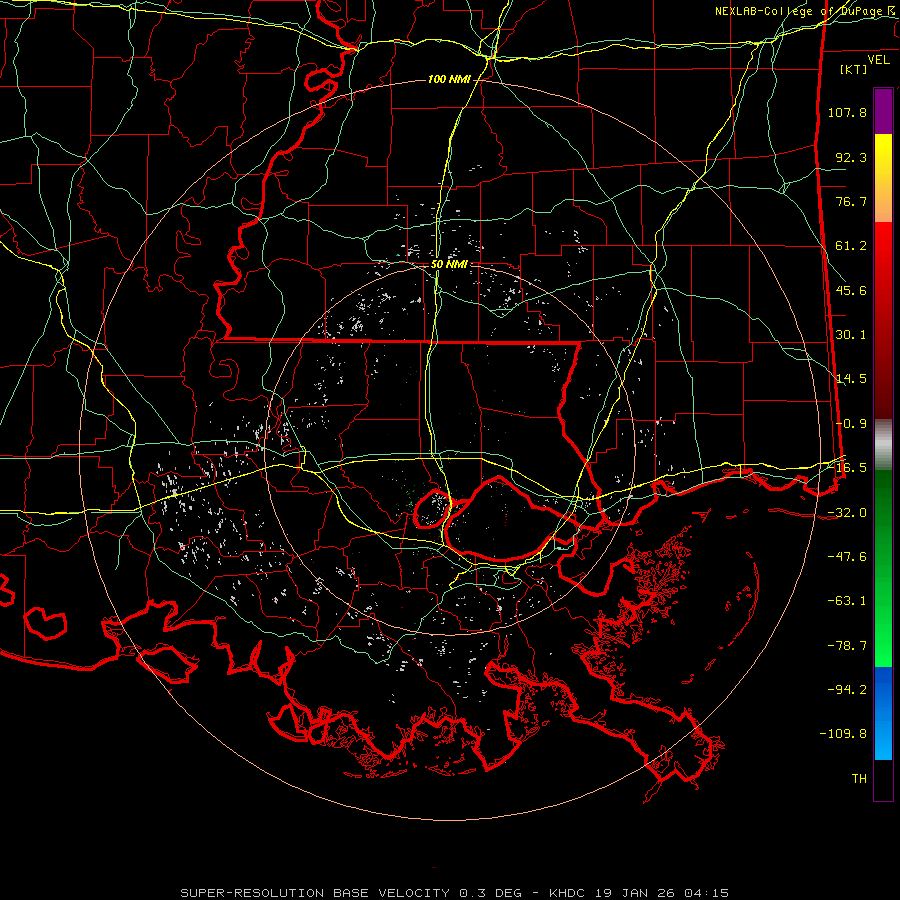Pick the gray near-zero segment of color bar
The width and height of the screenshot is (900, 900).
pyautogui.click(x=883, y=445)
